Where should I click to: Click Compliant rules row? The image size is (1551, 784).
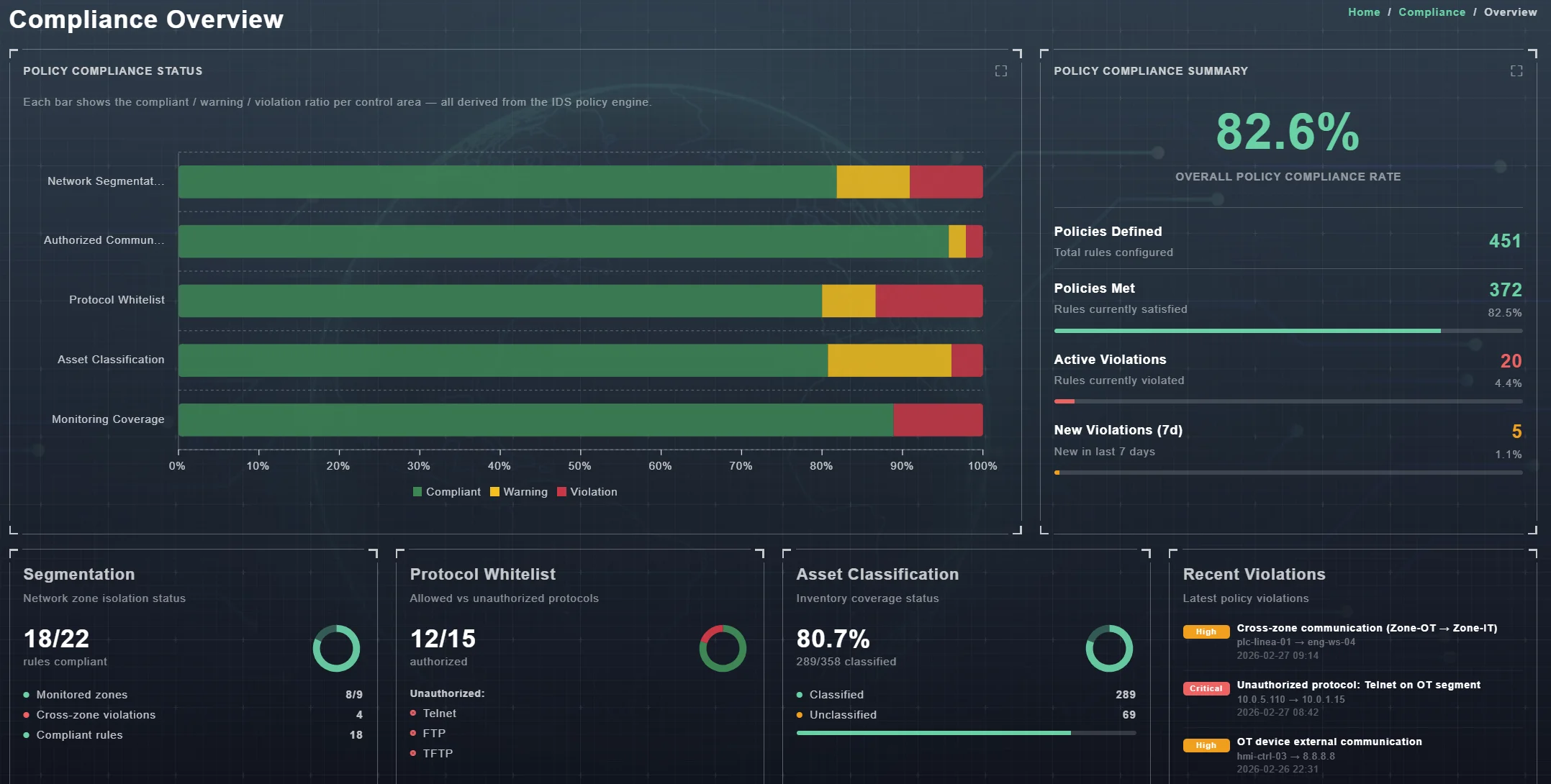193,735
